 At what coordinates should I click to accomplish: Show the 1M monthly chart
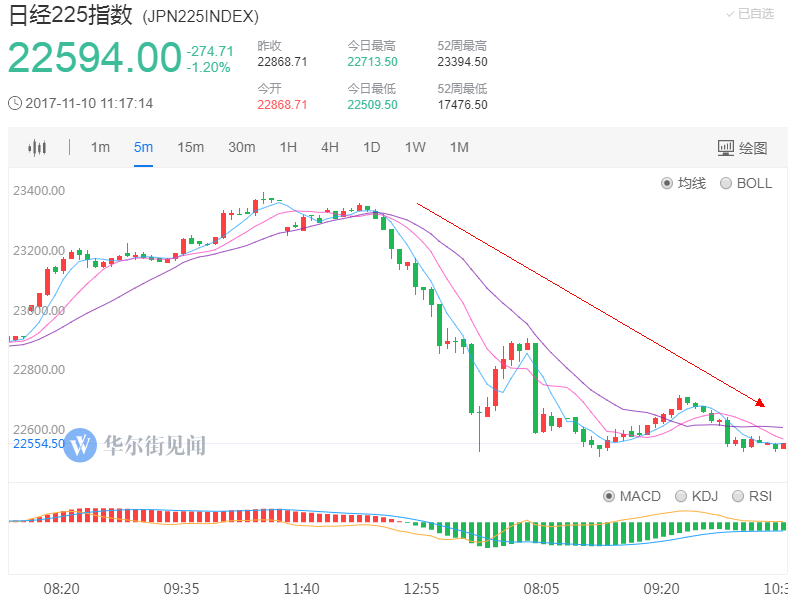click(459, 148)
